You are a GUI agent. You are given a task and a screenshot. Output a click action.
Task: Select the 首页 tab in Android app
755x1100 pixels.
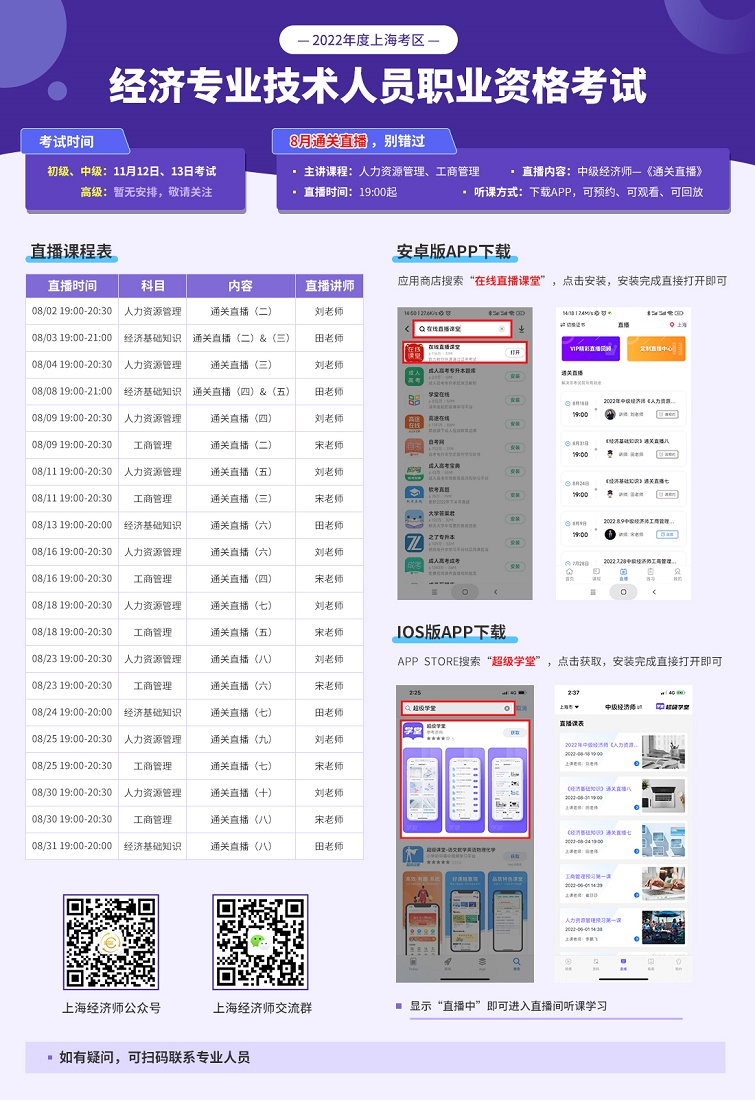coord(569,575)
